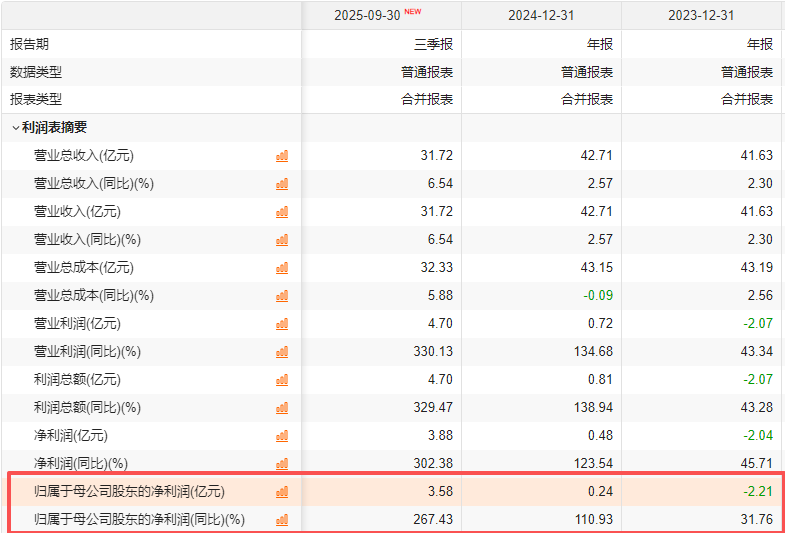Screen dimensions: 785x533
Task: Click the 三季报 cell under 2025-09-30
Action: click(x=433, y=44)
